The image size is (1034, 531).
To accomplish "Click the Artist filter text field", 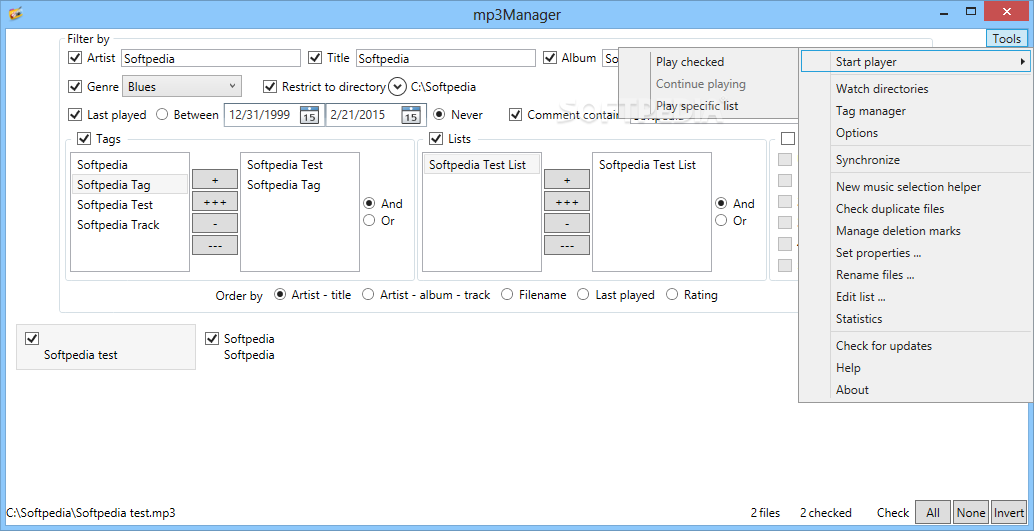I will click(211, 58).
